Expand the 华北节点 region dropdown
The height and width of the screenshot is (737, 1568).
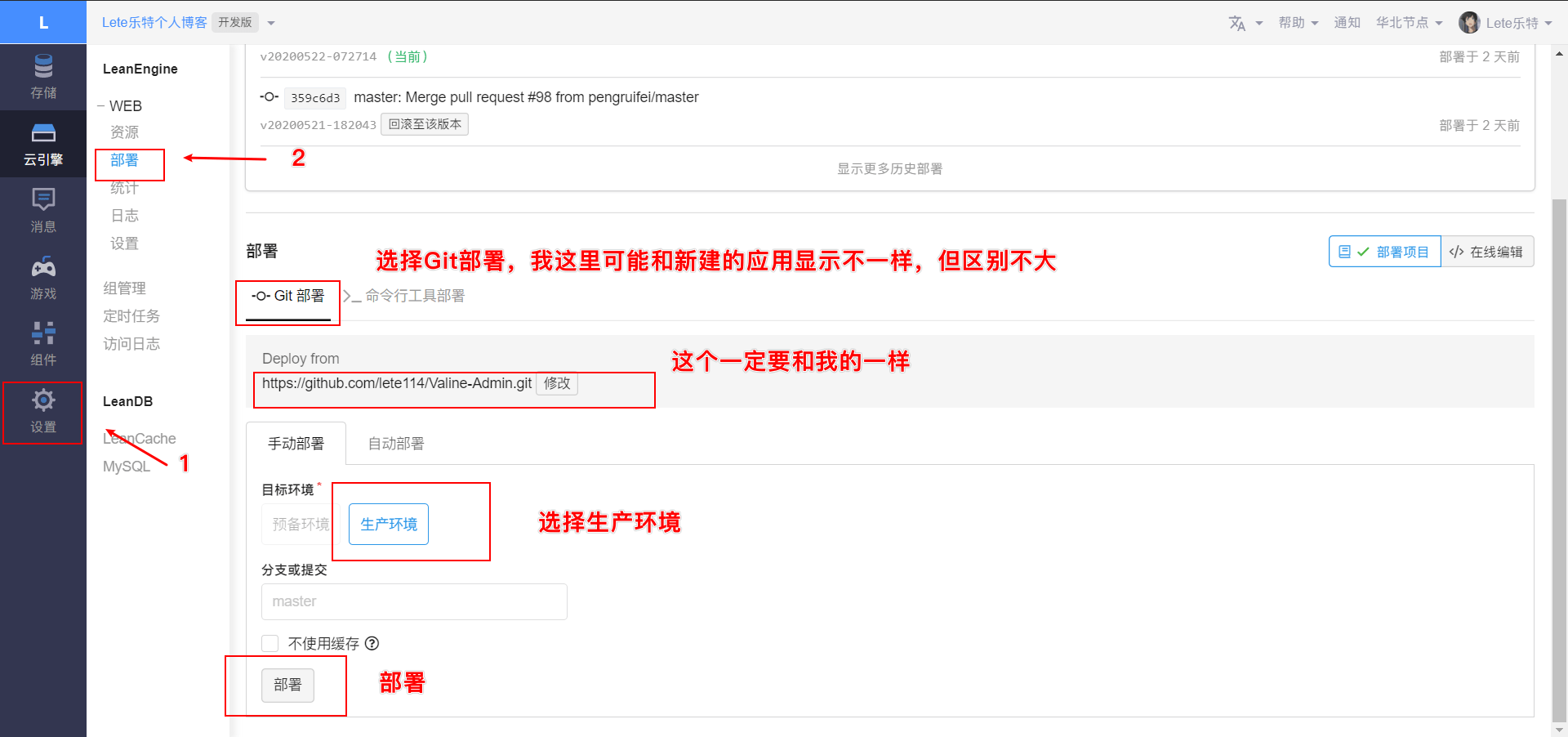click(1409, 23)
